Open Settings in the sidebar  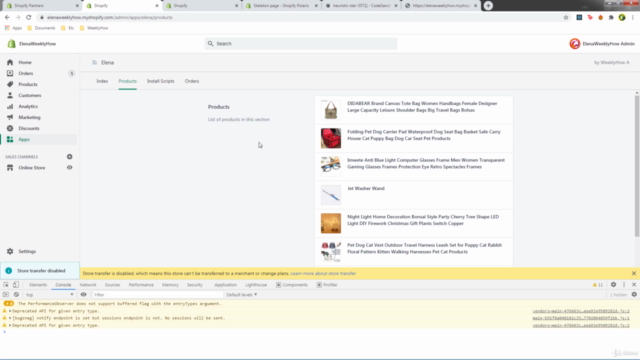(27, 251)
